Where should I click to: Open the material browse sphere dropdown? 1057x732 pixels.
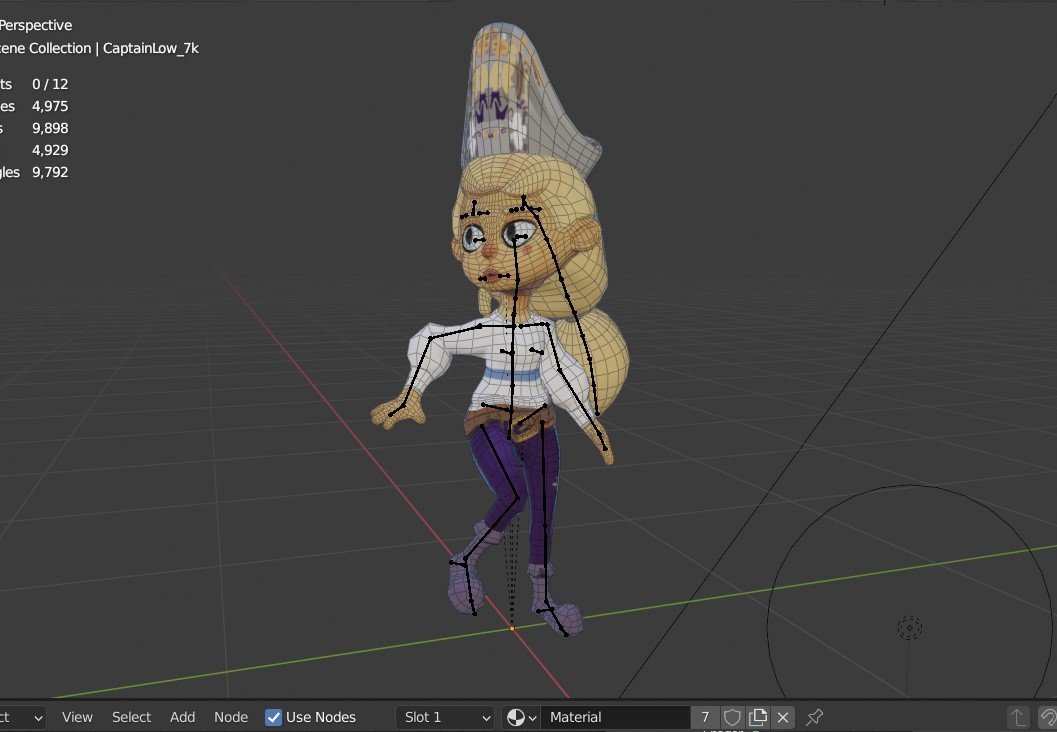click(521, 717)
